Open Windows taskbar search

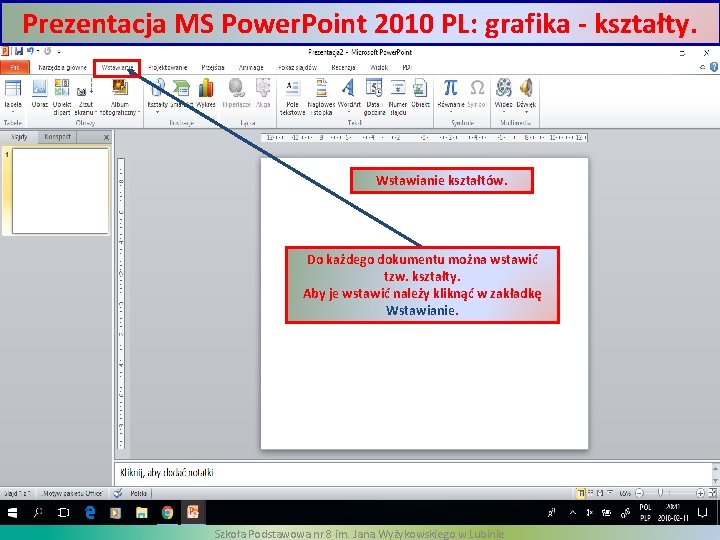pyautogui.click(x=38, y=513)
